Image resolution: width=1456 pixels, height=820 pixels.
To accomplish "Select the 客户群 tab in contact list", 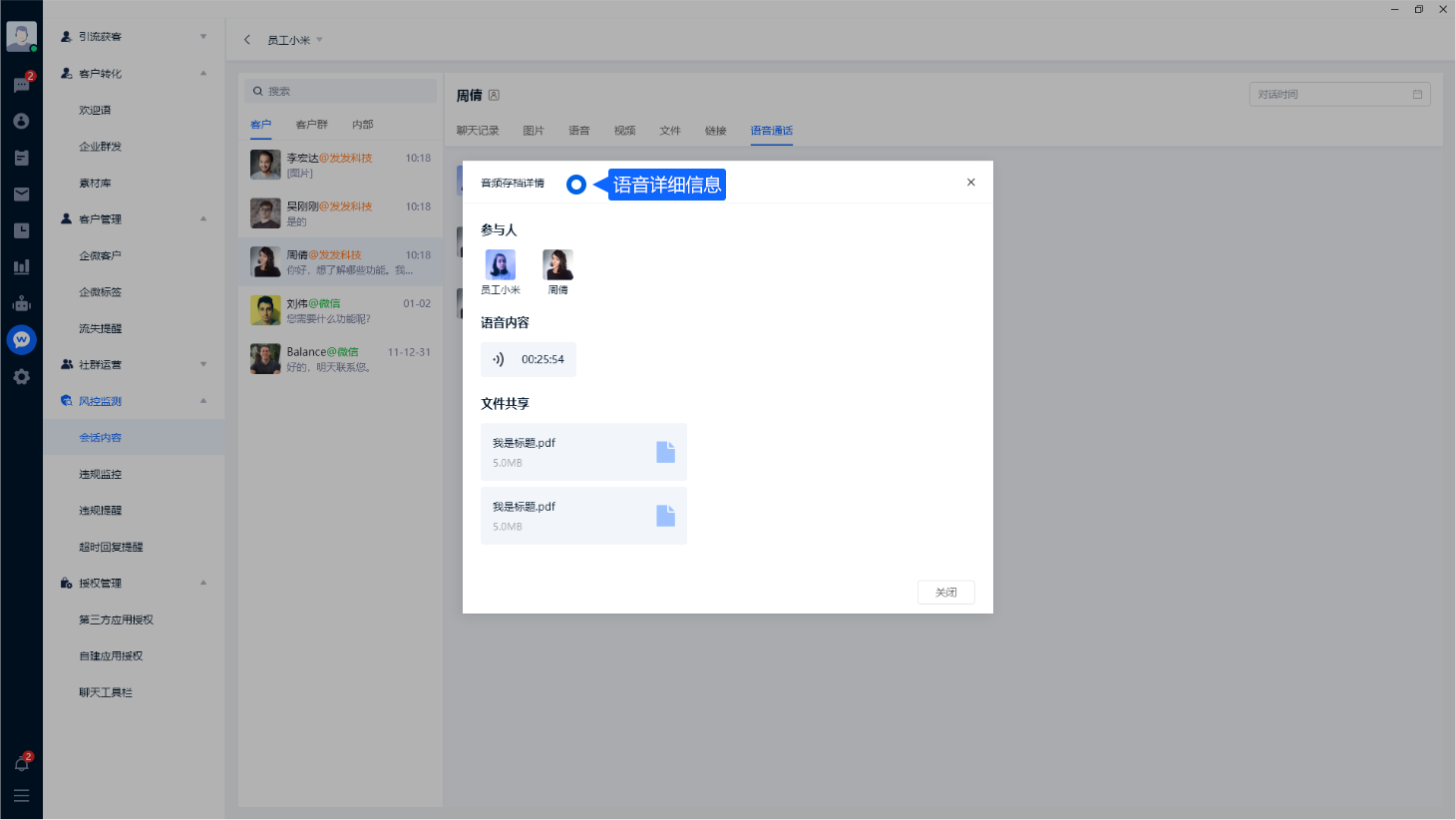I will pyautogui.click(x=311, y=125).
